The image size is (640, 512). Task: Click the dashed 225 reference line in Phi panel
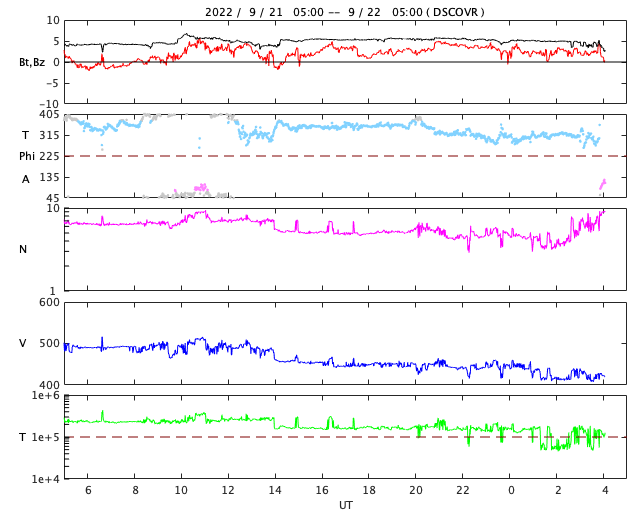pyautogui.click(x=345, y=156)
